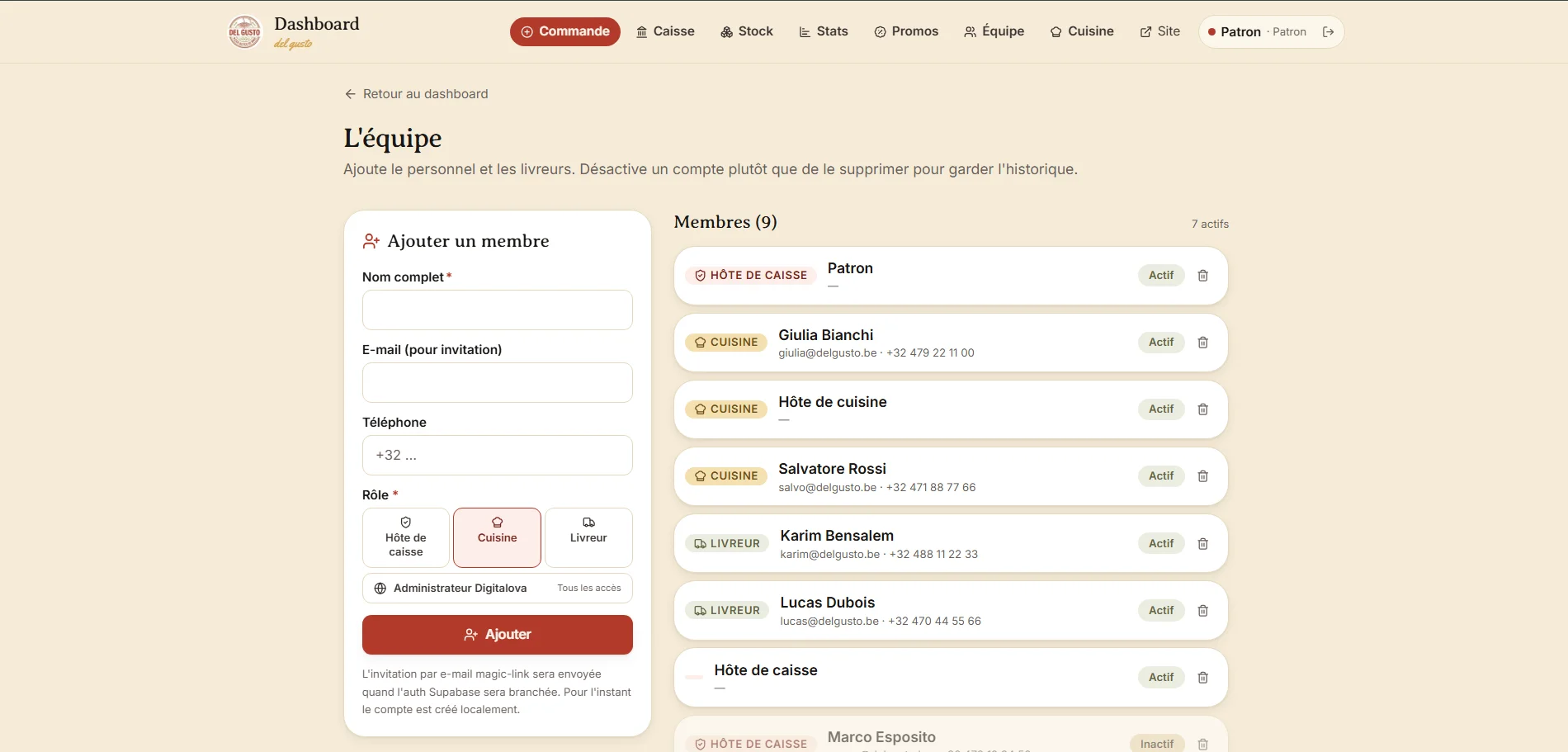Click the LIVREUR badge on Karim's row

point(727,544)
